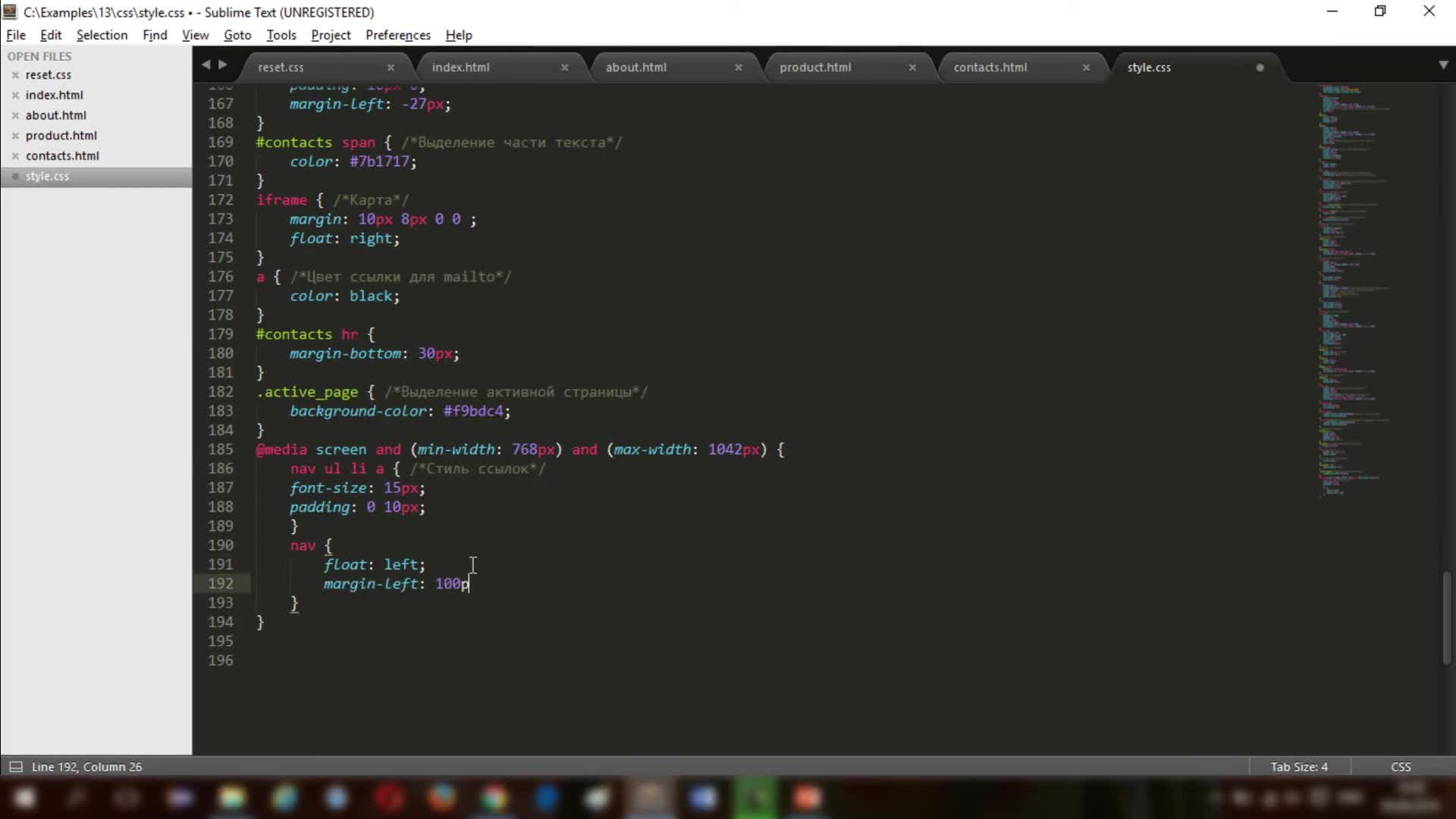
Task: Open the tab list dropdown arrow
Action: 1443,65
